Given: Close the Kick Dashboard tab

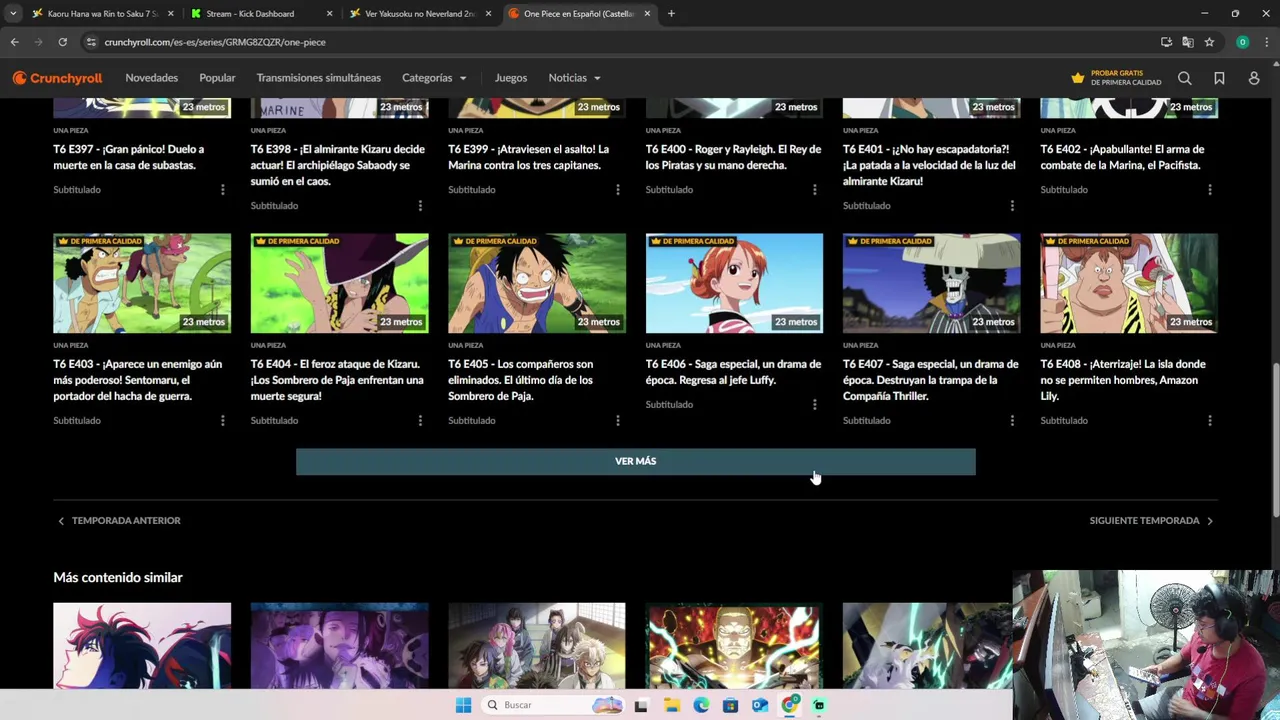Looking at the screenshot, I should (x=329, y=14).
